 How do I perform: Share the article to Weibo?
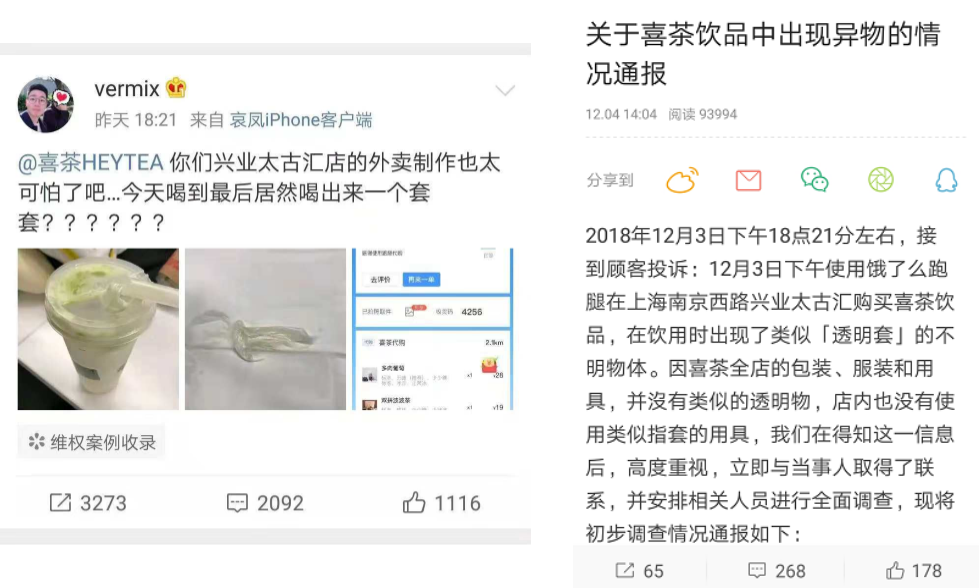[x=682, y=180]
